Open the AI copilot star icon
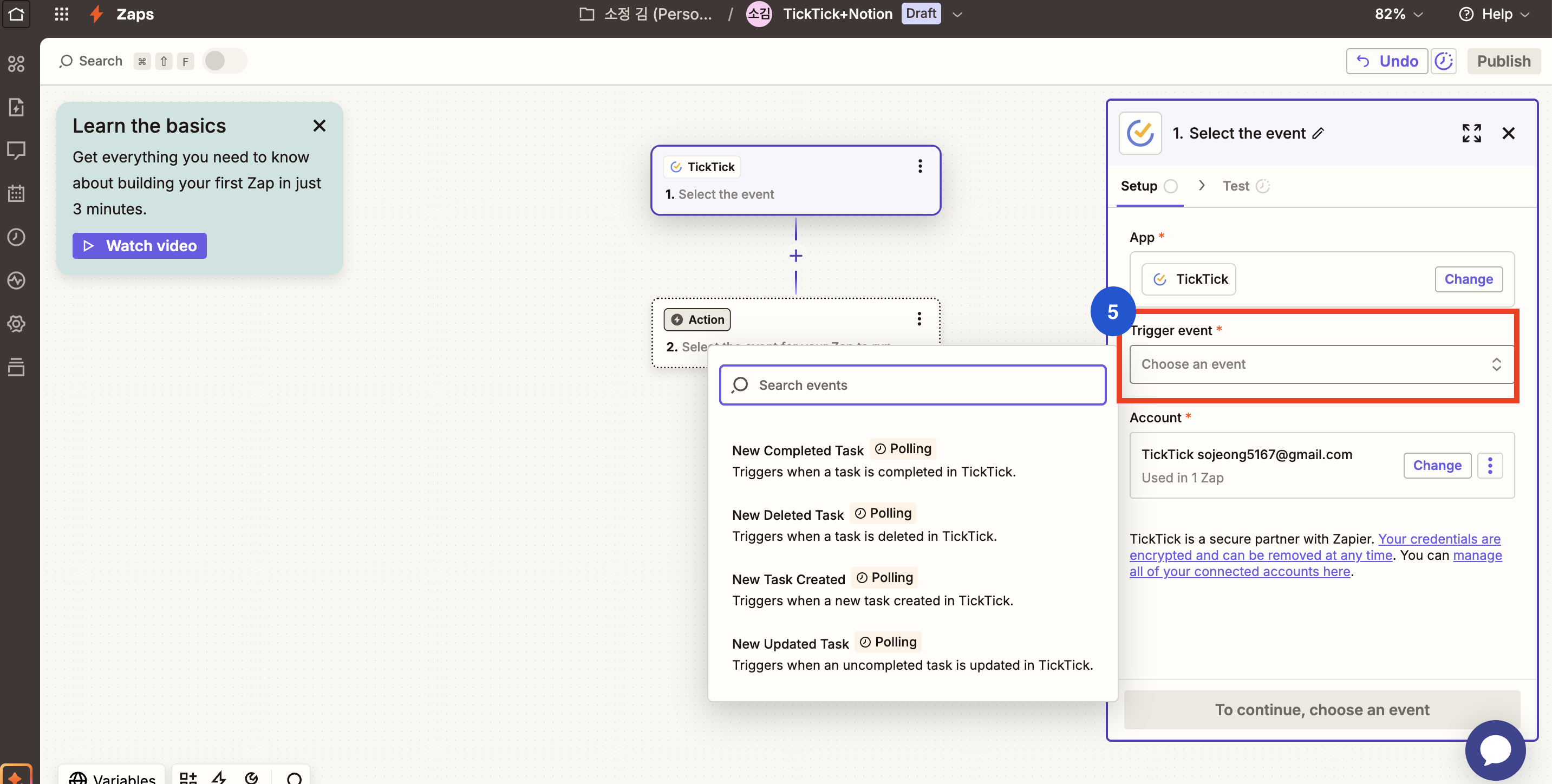 point(16,775)
